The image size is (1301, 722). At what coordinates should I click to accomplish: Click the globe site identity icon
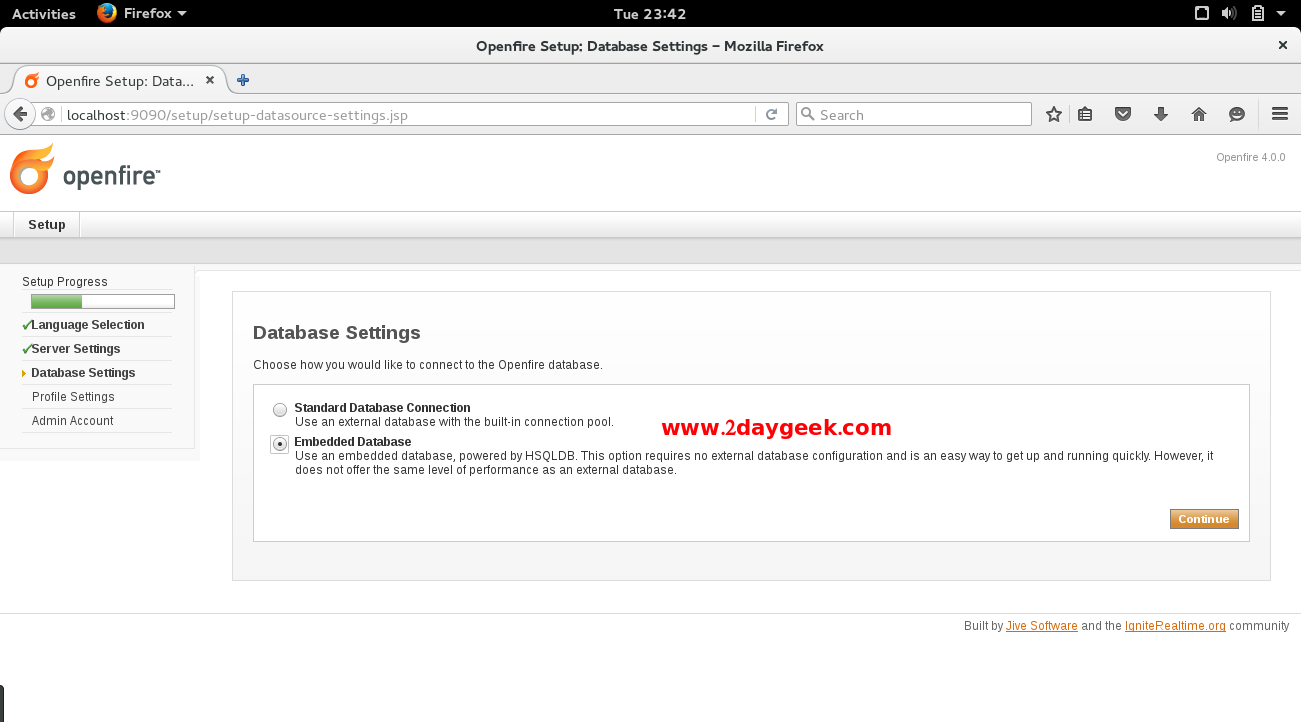(x=48, y=115)
